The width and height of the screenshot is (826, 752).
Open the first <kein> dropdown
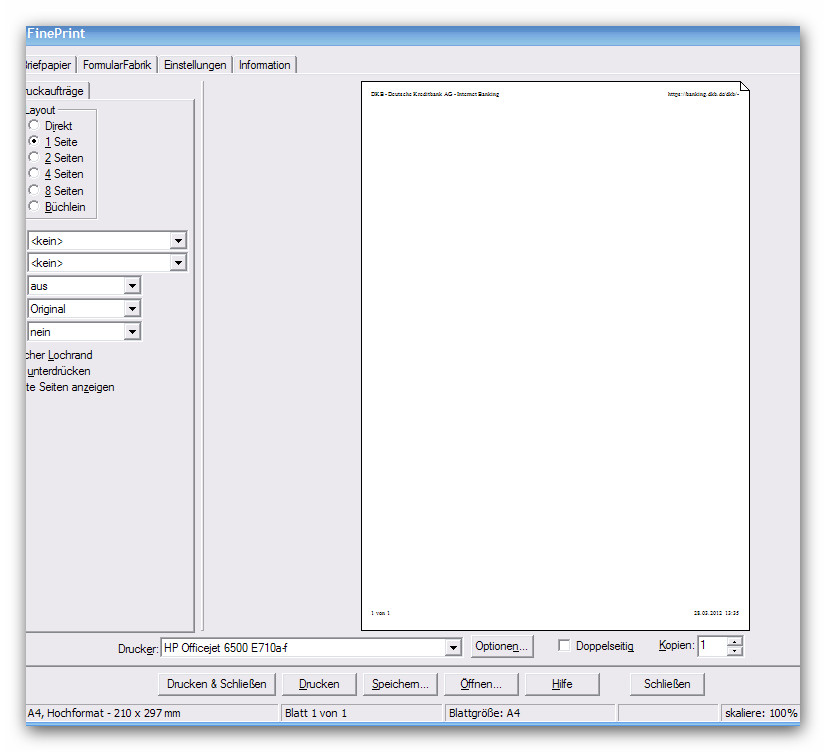178,241
